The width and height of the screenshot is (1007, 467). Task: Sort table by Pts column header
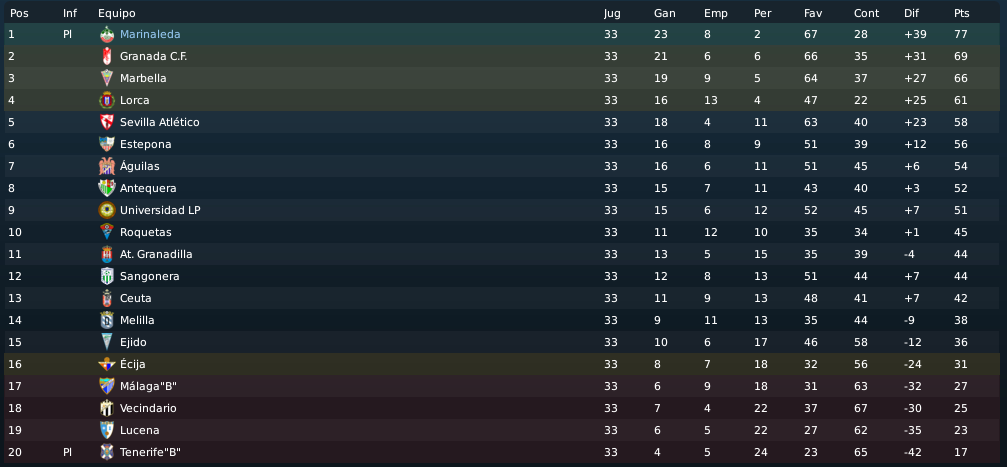pyautogui.click(x=962, y=13)
